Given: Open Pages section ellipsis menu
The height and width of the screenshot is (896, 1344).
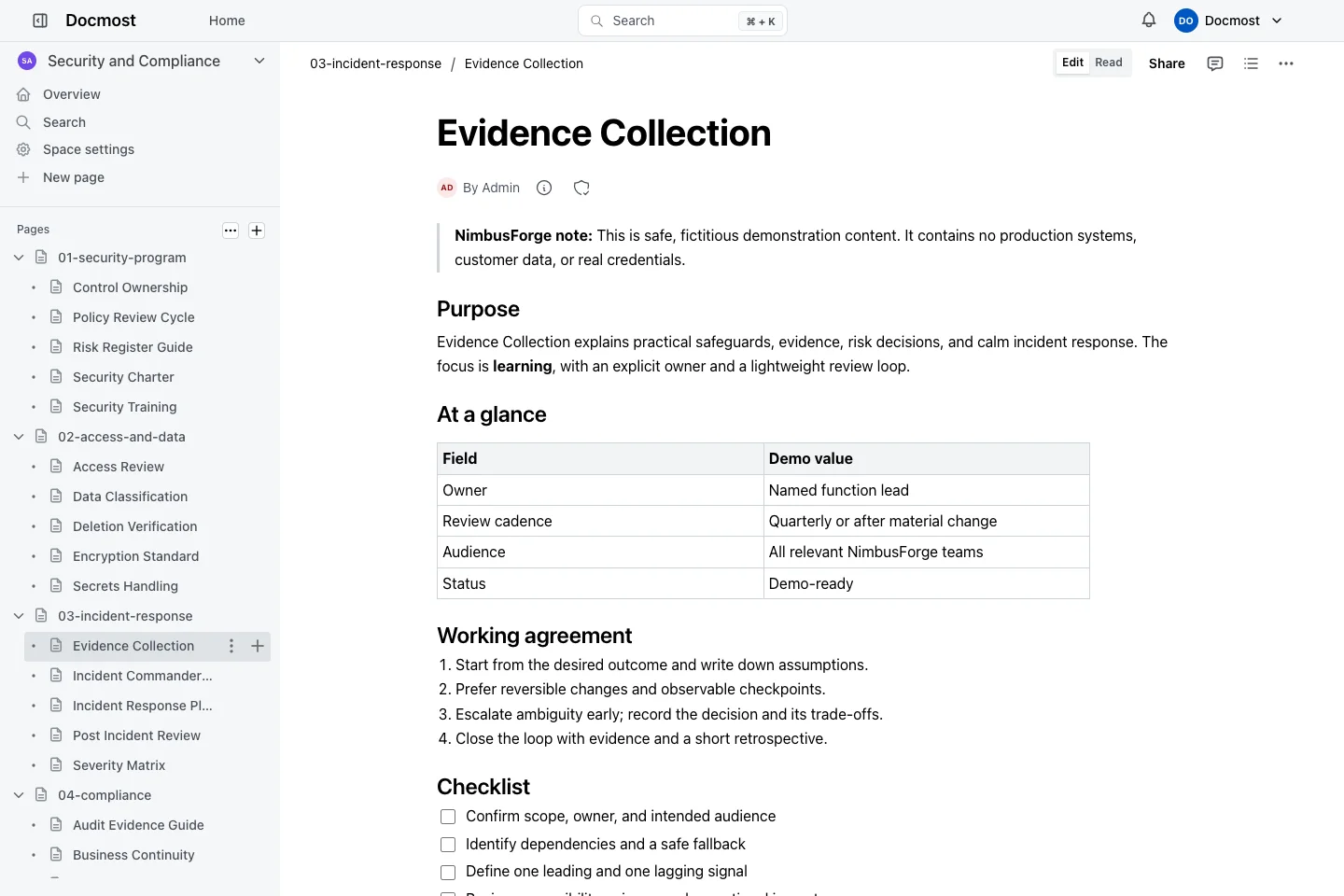Looking at the screenshot, I should point(231,231).
